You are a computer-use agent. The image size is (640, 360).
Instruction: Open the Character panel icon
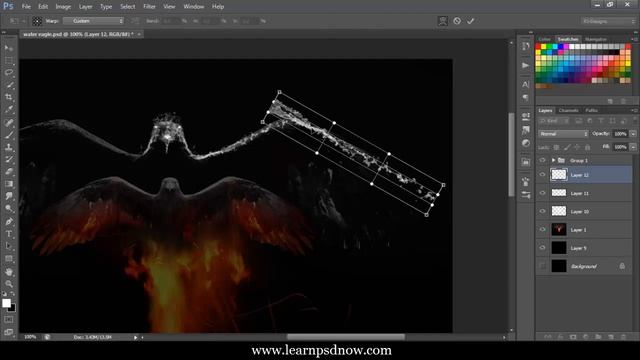click(x=526, y=84)
